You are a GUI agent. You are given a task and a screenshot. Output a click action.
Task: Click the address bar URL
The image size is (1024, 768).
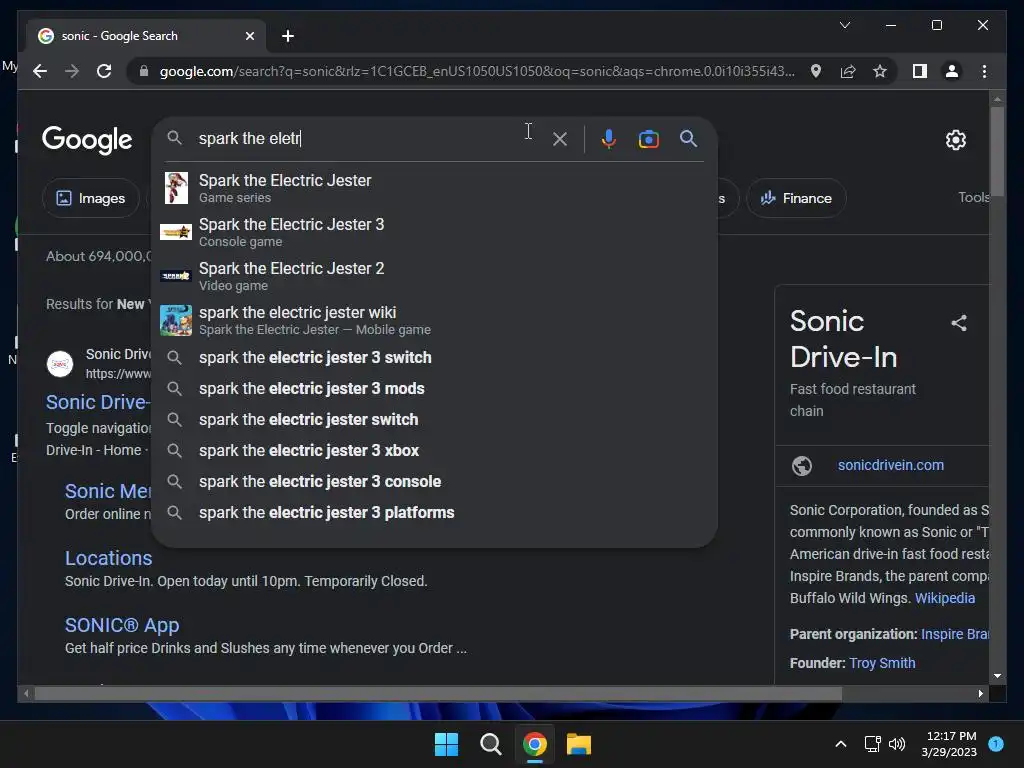click(477, 71)
